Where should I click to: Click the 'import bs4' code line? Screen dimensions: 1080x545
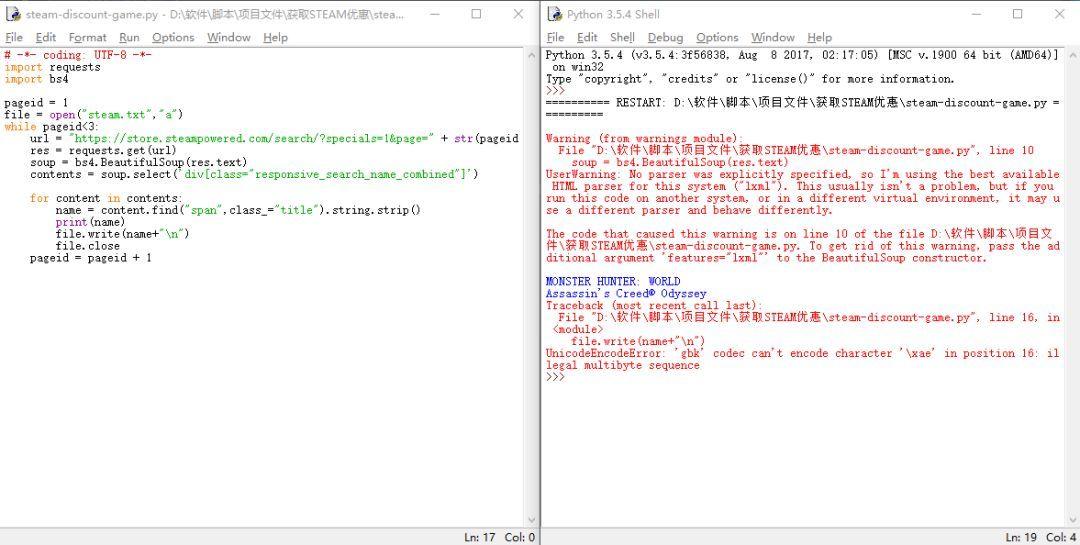pyautogui.click(x=37, y=79)
